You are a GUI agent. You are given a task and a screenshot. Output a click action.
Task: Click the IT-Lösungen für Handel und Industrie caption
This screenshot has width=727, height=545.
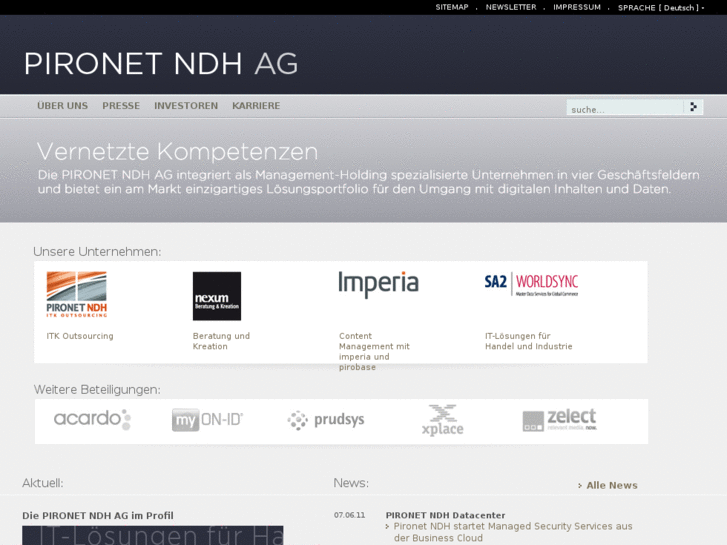click(529, 341)
